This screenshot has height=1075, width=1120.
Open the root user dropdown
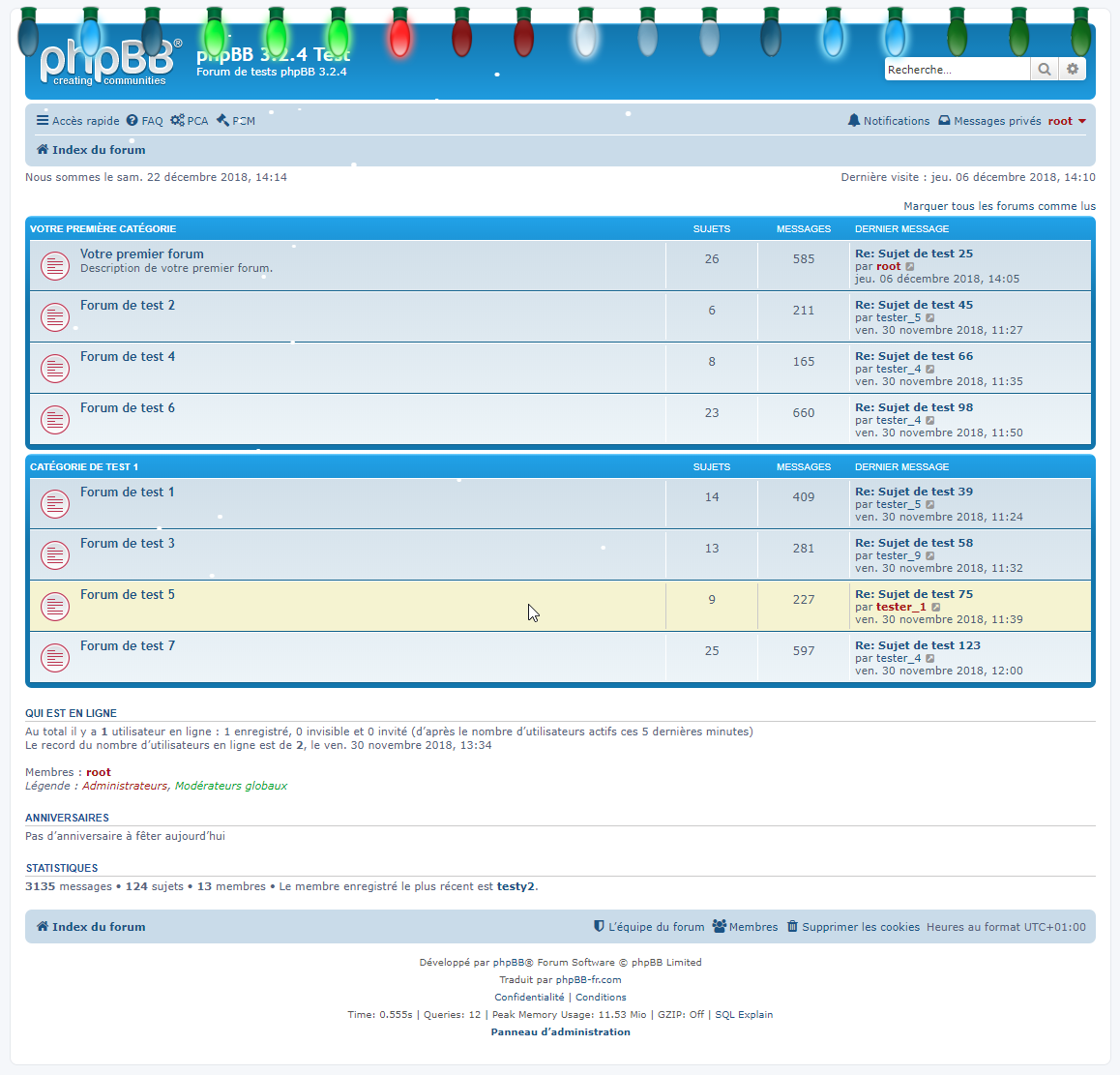click(1067, 121)
